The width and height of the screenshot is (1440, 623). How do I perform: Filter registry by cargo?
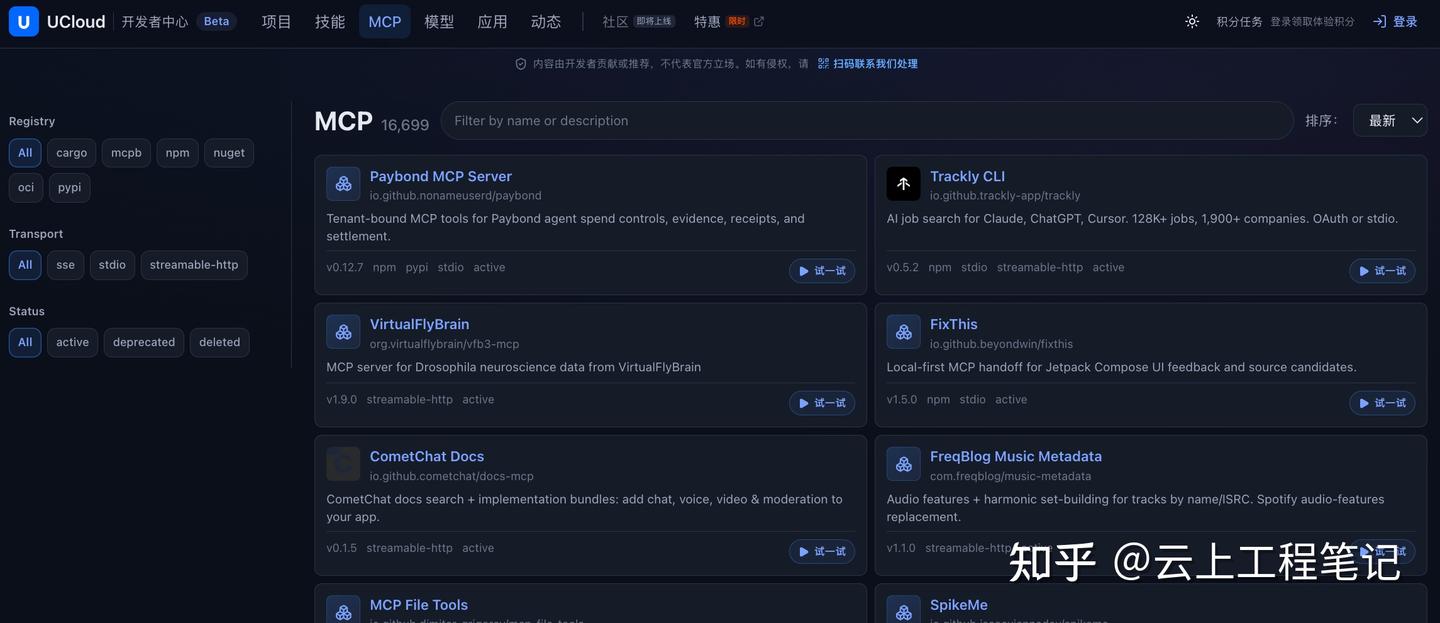(72, 153)
